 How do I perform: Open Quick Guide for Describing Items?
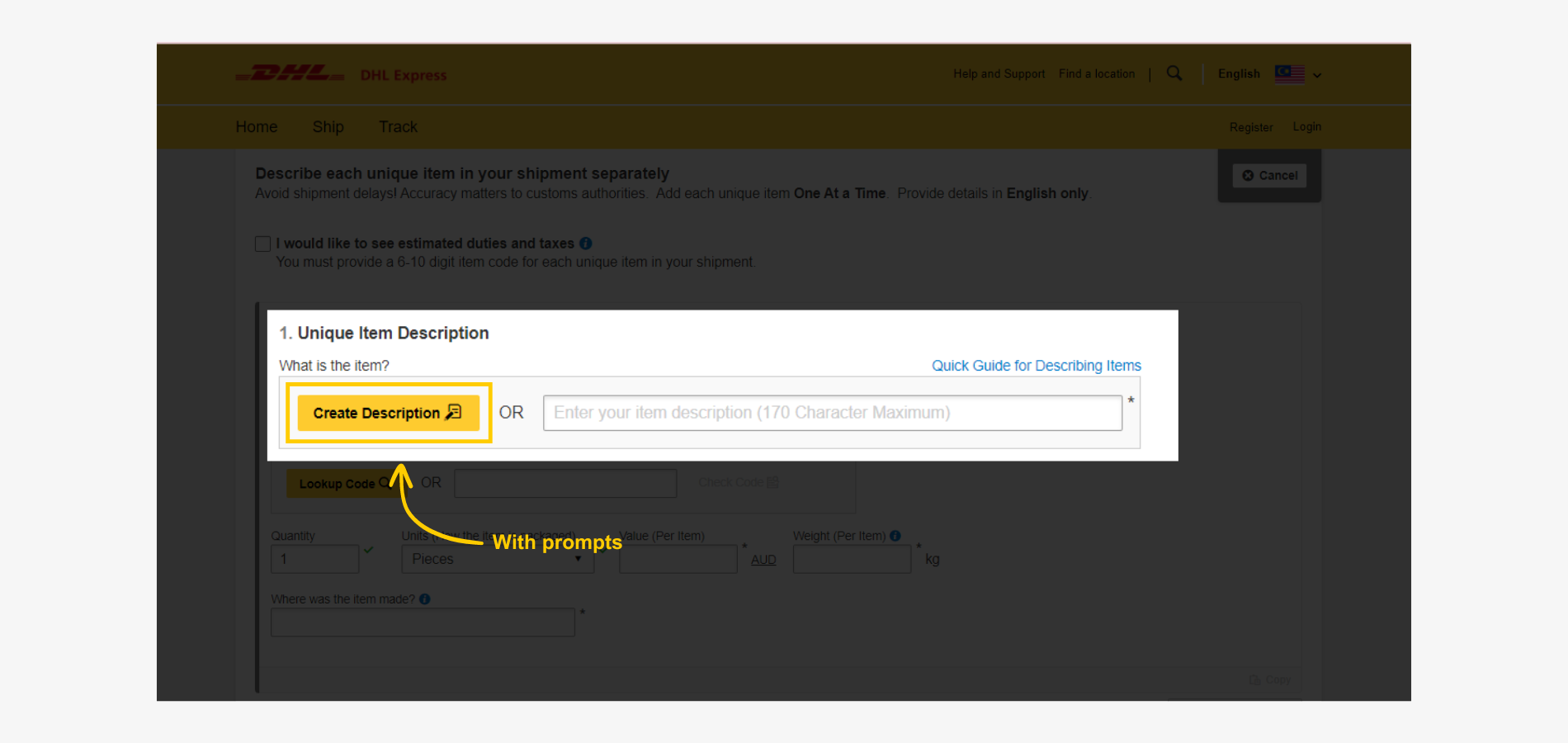[x=1037, y=365]
